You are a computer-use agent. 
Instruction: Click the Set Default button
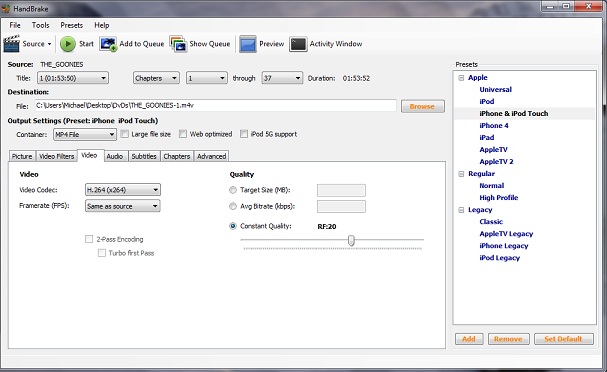pyautogui.click(x=564, y=339)
